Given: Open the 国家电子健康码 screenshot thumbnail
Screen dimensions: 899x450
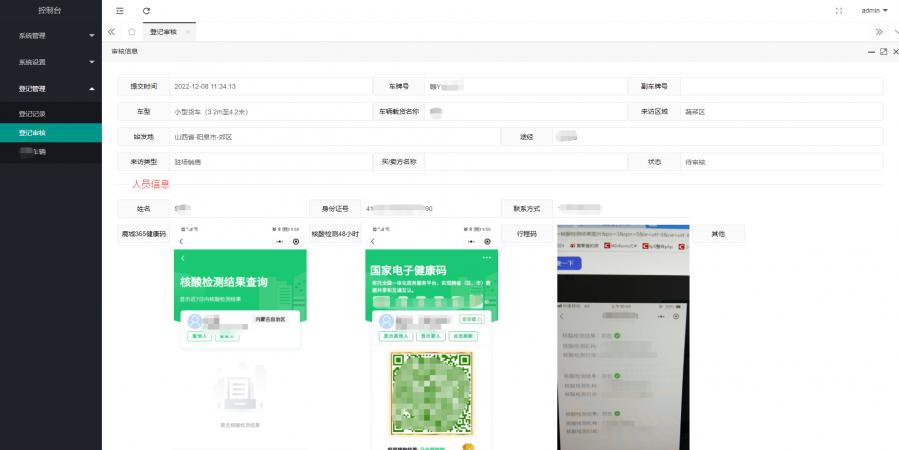Looking at the screenshot, I should click(x=431, y=340).
